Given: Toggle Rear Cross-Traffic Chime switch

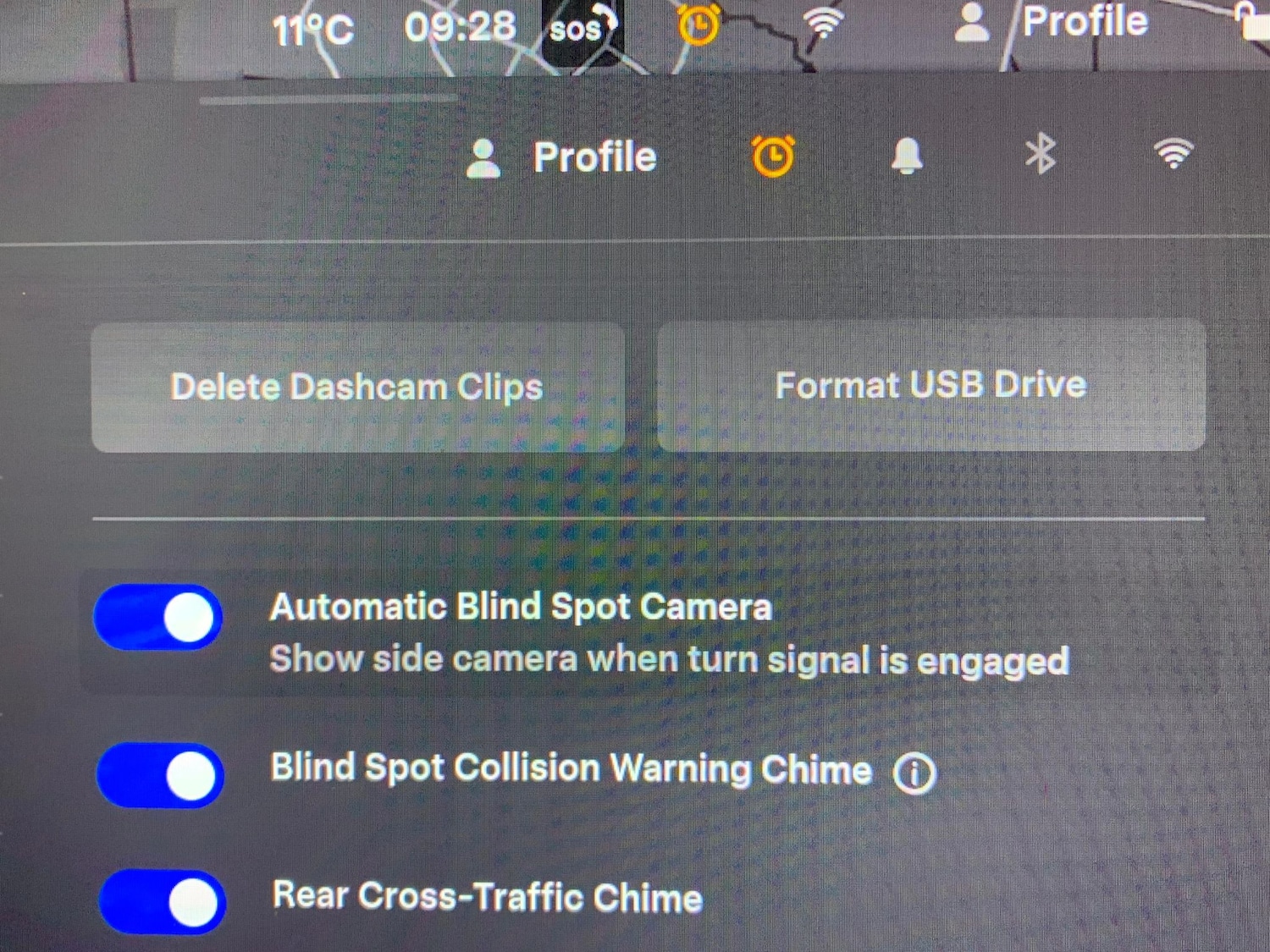Looking at the screenshot, I should click(x=163, y=902).
